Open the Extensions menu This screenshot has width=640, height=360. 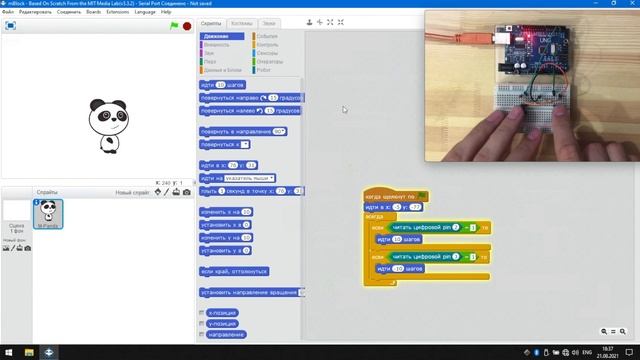click(118, 12)
